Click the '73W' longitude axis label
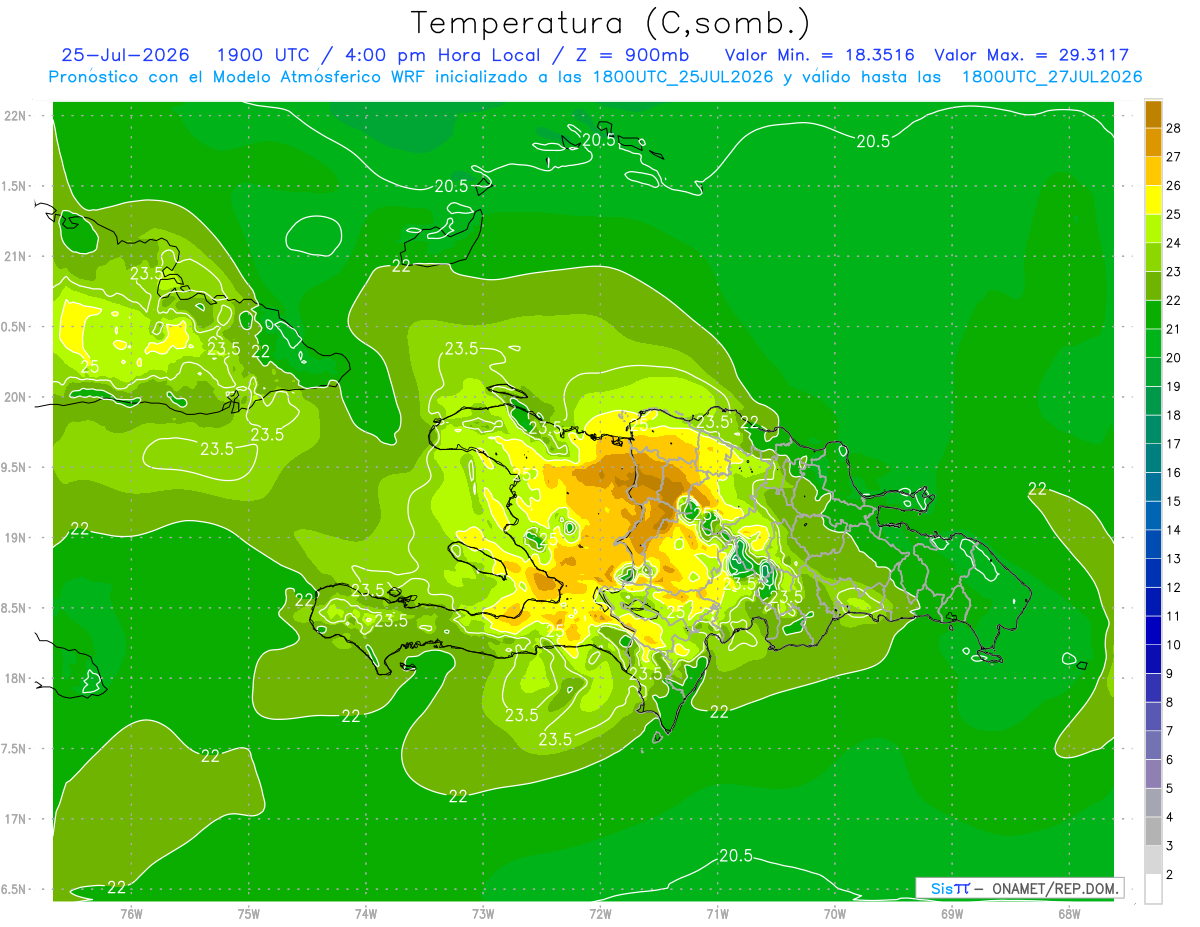The width and height of the screenshot is (1200, 927). coord(483,912)
